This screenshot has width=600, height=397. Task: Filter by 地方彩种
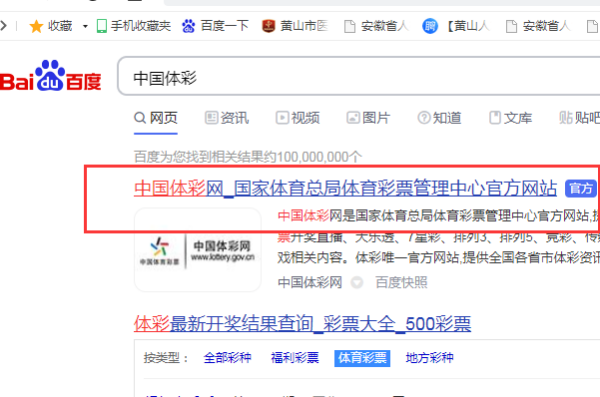tap(430, 358)
